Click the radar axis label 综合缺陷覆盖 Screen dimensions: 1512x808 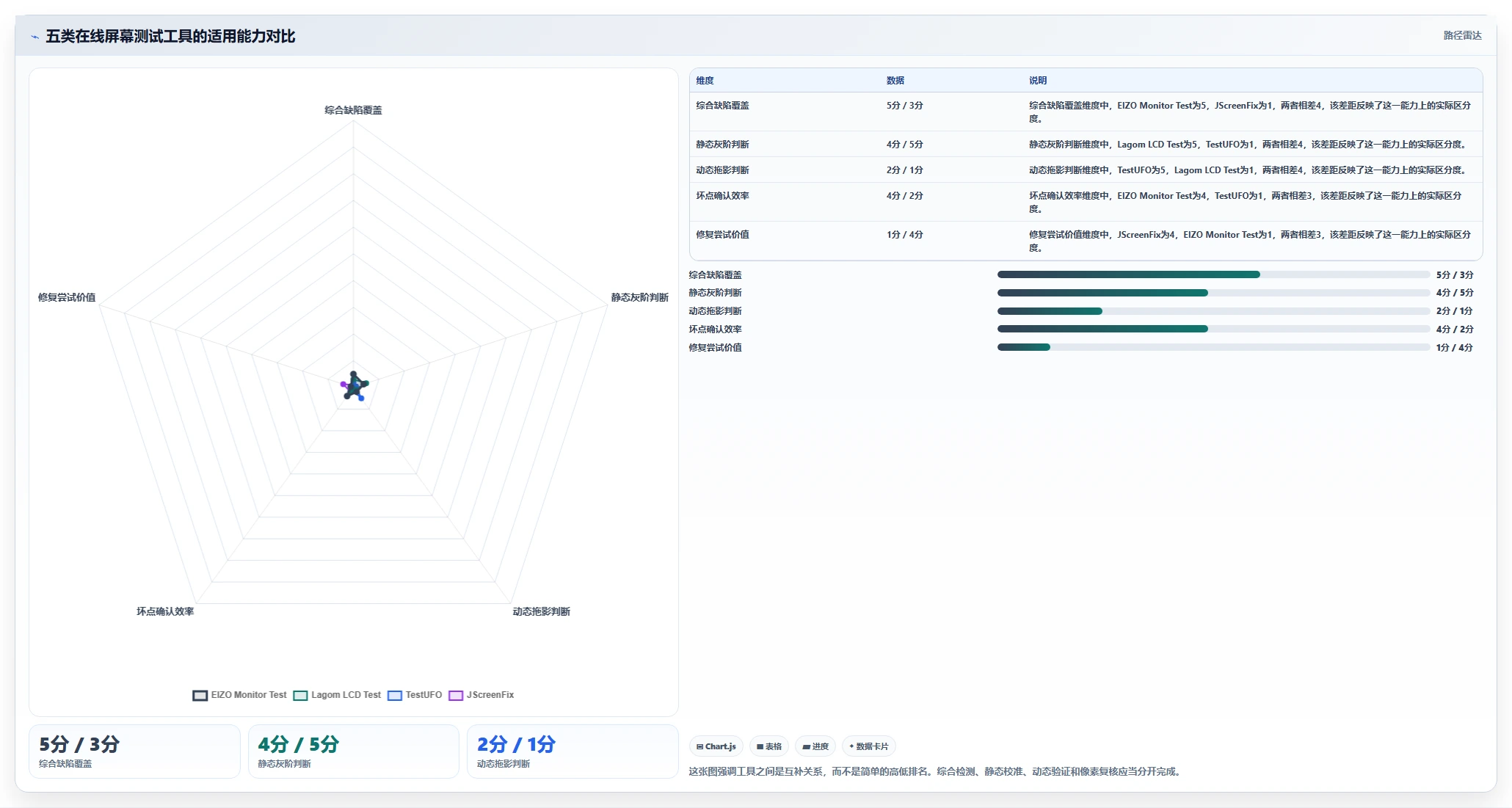coord(353,110)
